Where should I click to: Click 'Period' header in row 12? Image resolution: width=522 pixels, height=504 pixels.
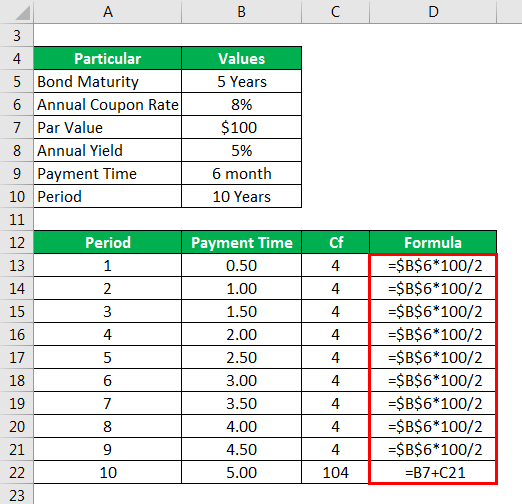pyautogui.click(x=107, y=242)
